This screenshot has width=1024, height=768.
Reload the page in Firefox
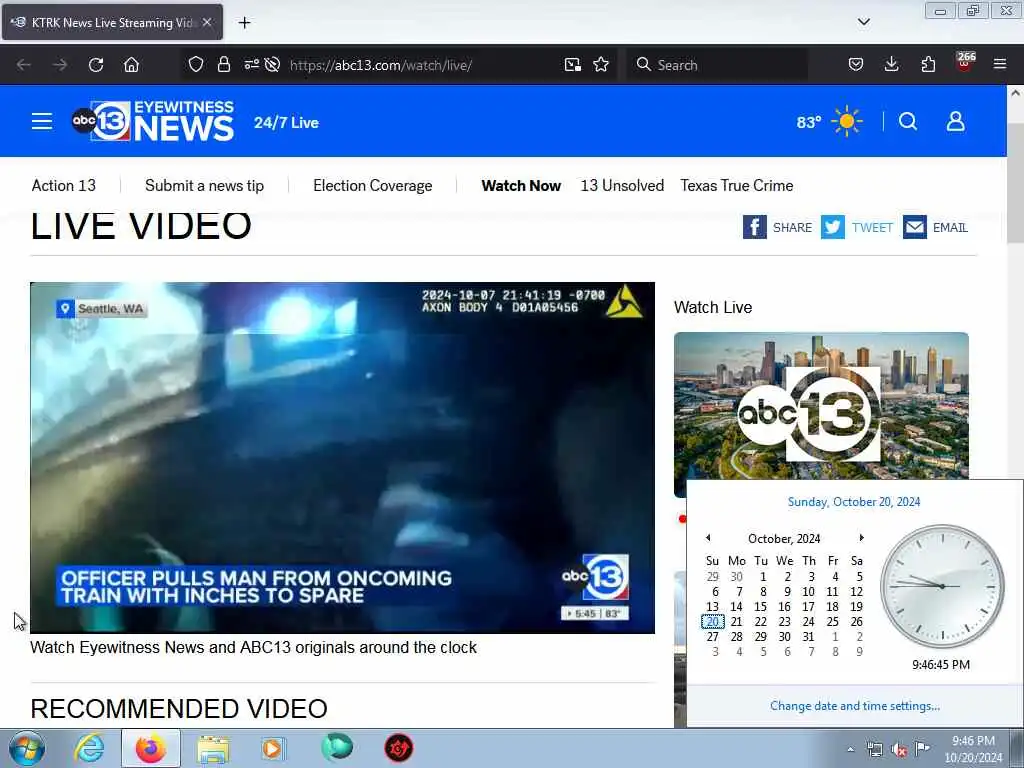pyautogui.click(x=96, y=65)
